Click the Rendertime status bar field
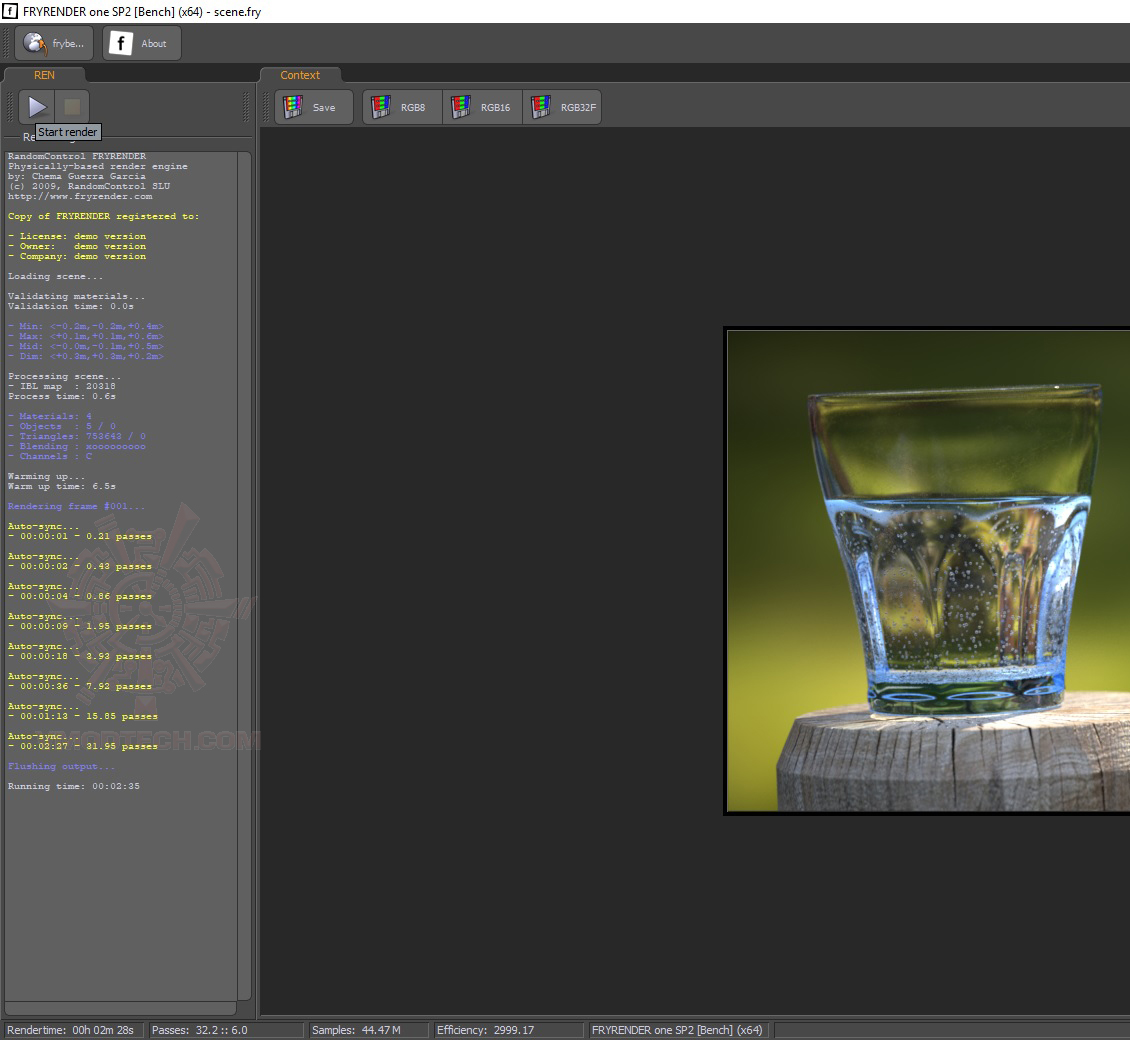This screenshot has width=1130, height=1040. (x=73, y=1030)
